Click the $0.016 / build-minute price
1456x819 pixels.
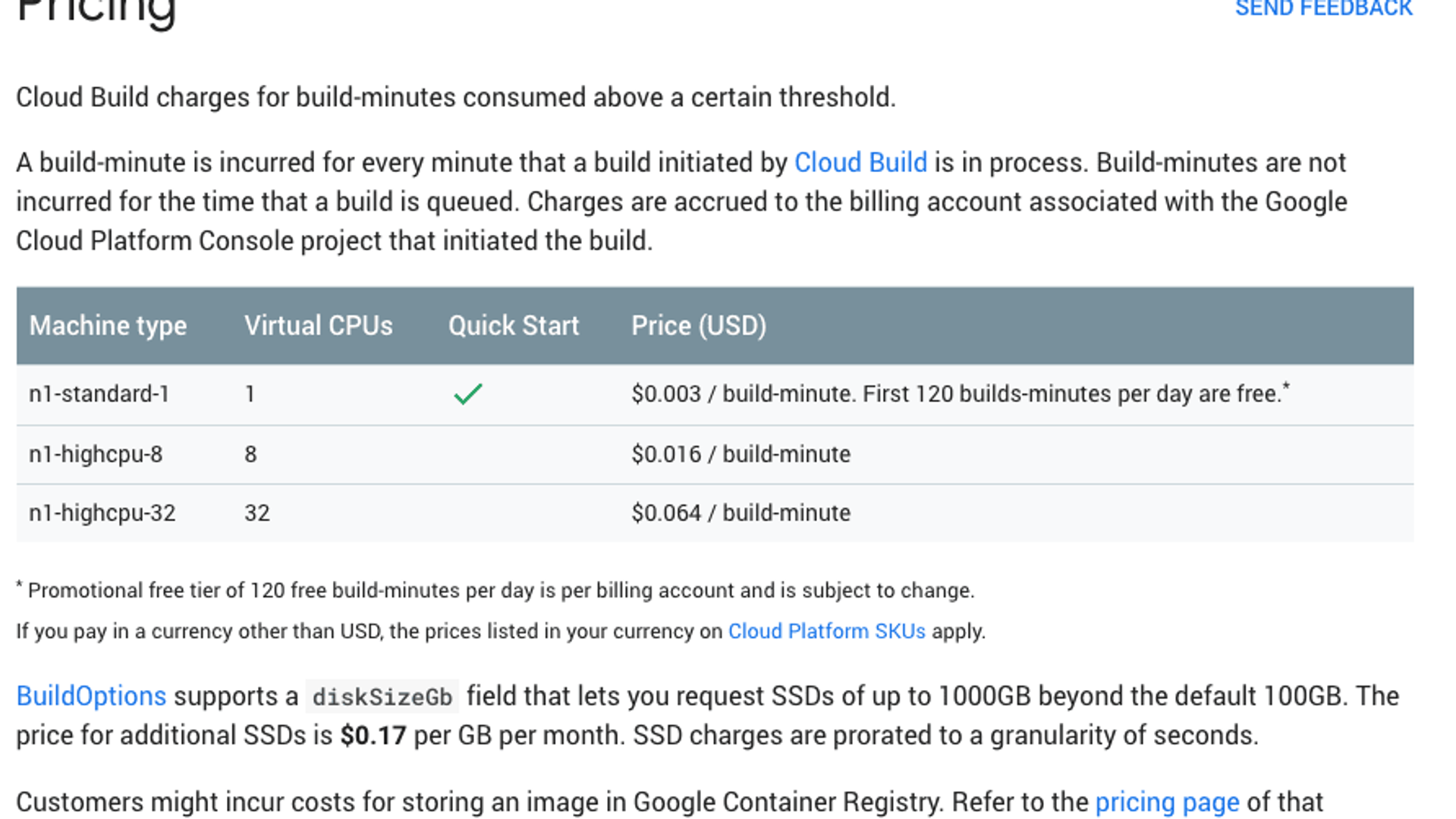pyautogui.click(x=741, y=454)
